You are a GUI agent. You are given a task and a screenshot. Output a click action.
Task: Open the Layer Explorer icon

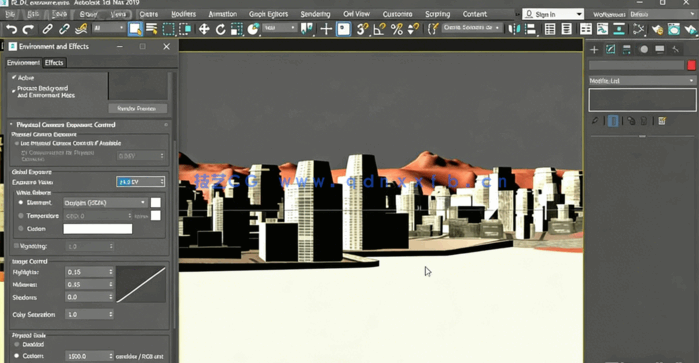(567, 29)
